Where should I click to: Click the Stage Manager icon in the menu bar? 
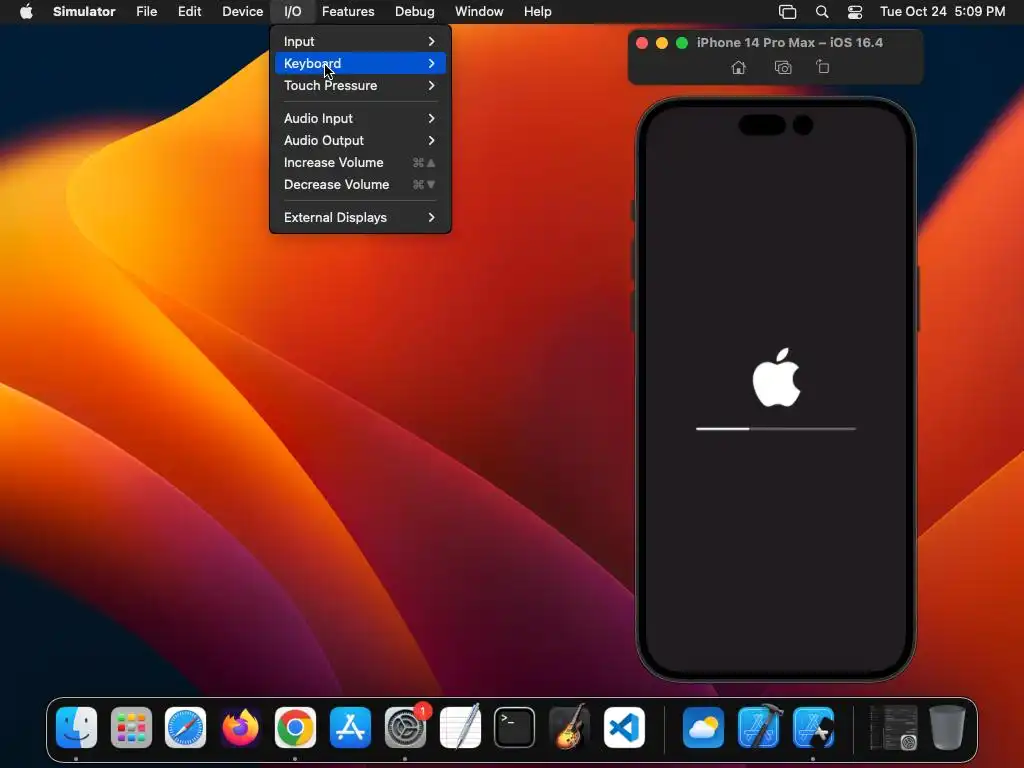(788, 12)
